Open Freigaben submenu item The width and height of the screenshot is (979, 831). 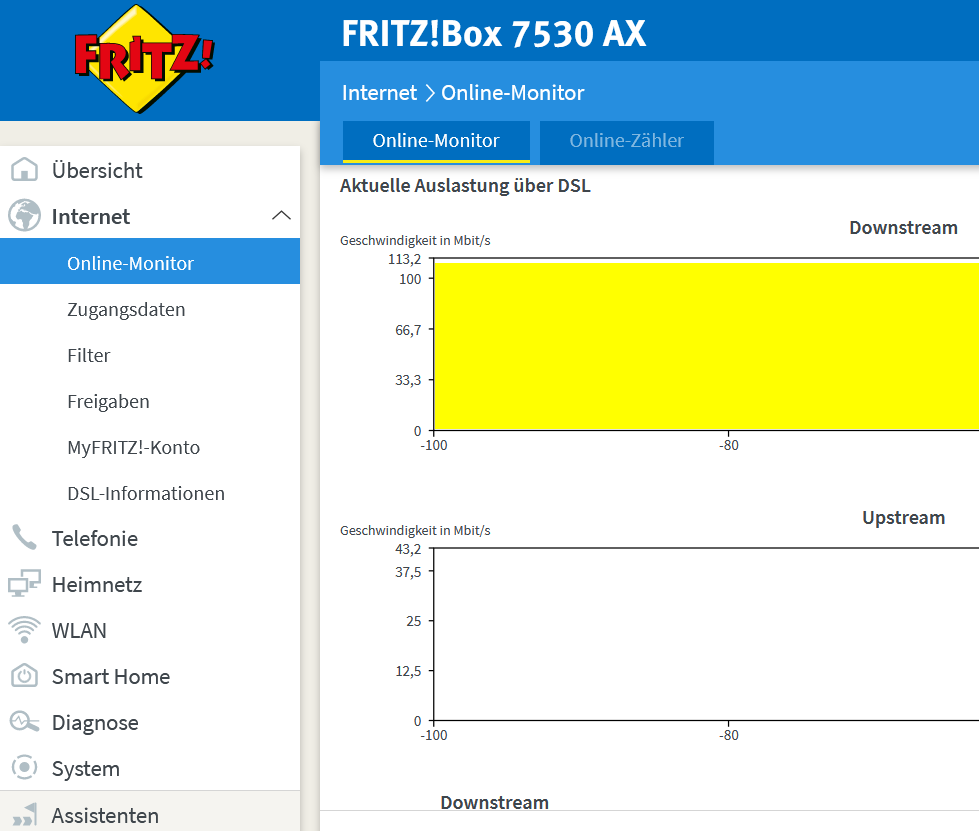(150, 401)
